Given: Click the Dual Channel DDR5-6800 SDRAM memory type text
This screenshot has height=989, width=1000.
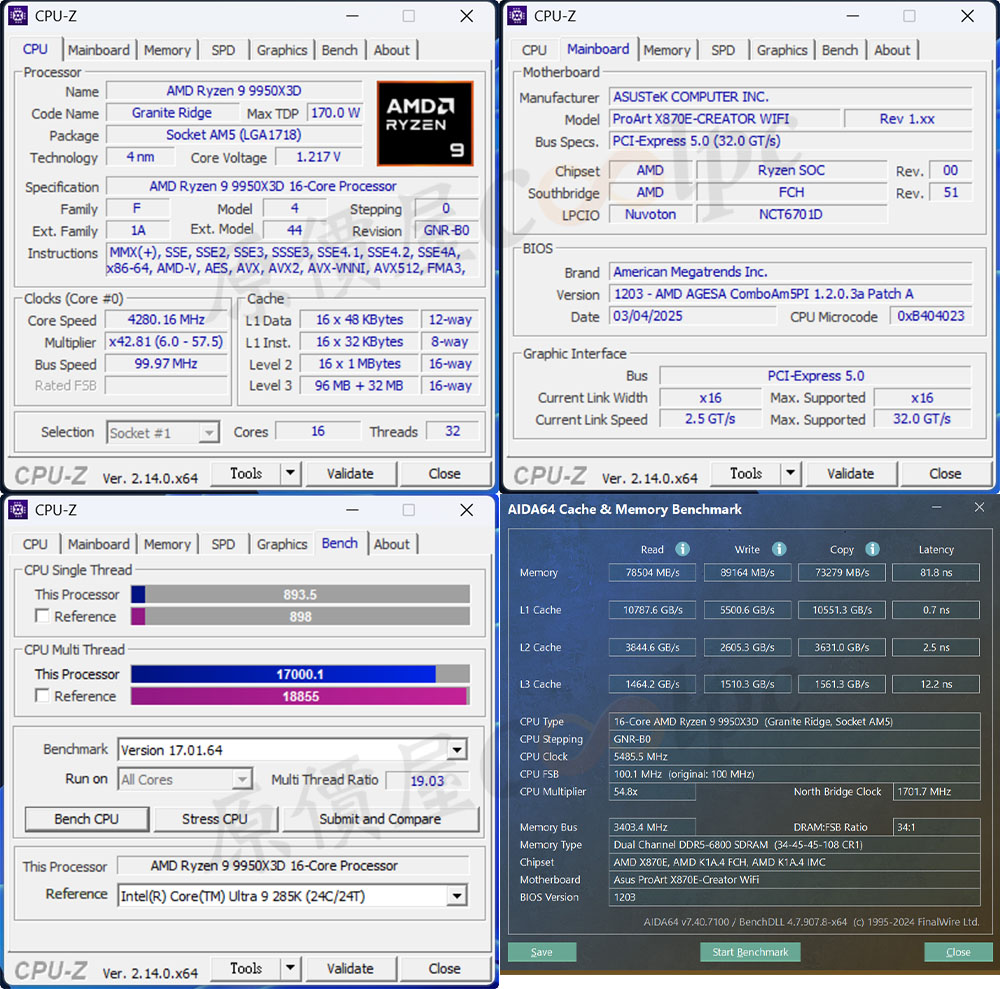Looking at the screenshot, I should coord(738,844).
